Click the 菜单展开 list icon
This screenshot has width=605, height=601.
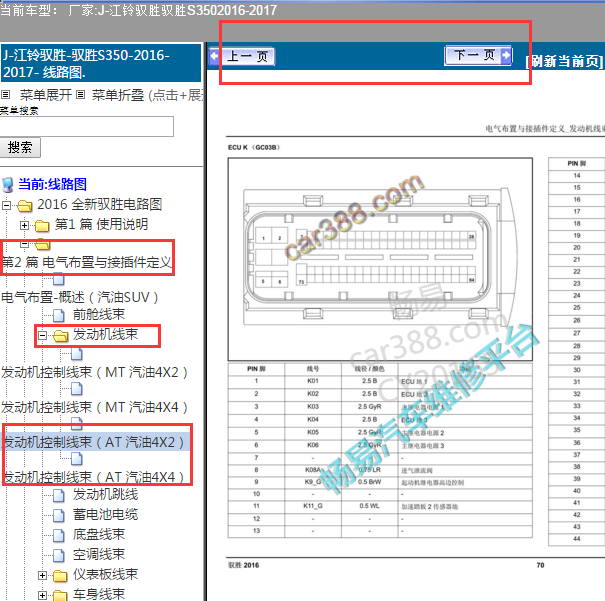pos(5,95)
